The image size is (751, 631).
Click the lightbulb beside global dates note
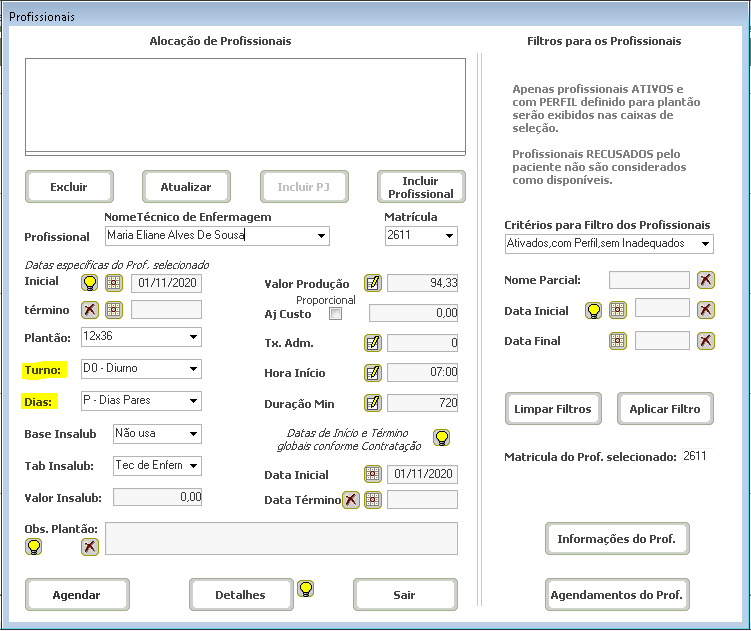(442, 437)
